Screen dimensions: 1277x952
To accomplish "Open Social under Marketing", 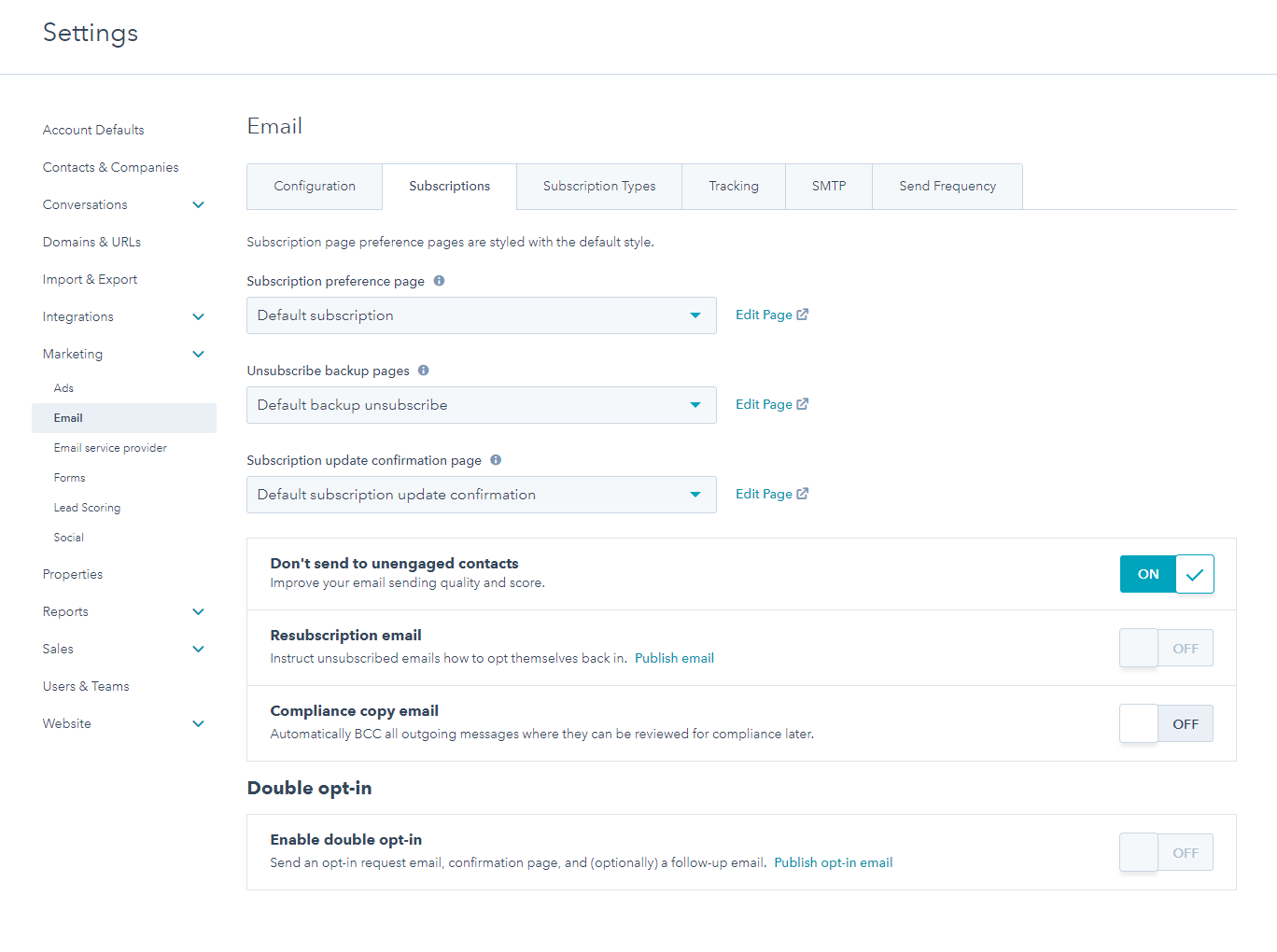I will click(68, 538).
